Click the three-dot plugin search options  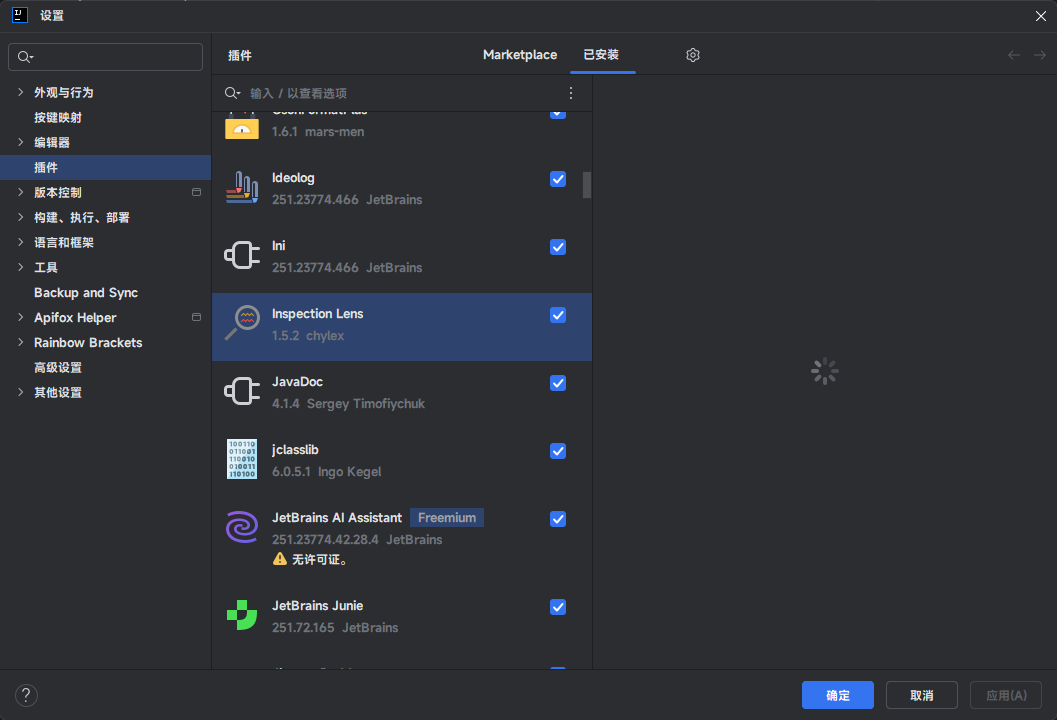tap(571, 93)
